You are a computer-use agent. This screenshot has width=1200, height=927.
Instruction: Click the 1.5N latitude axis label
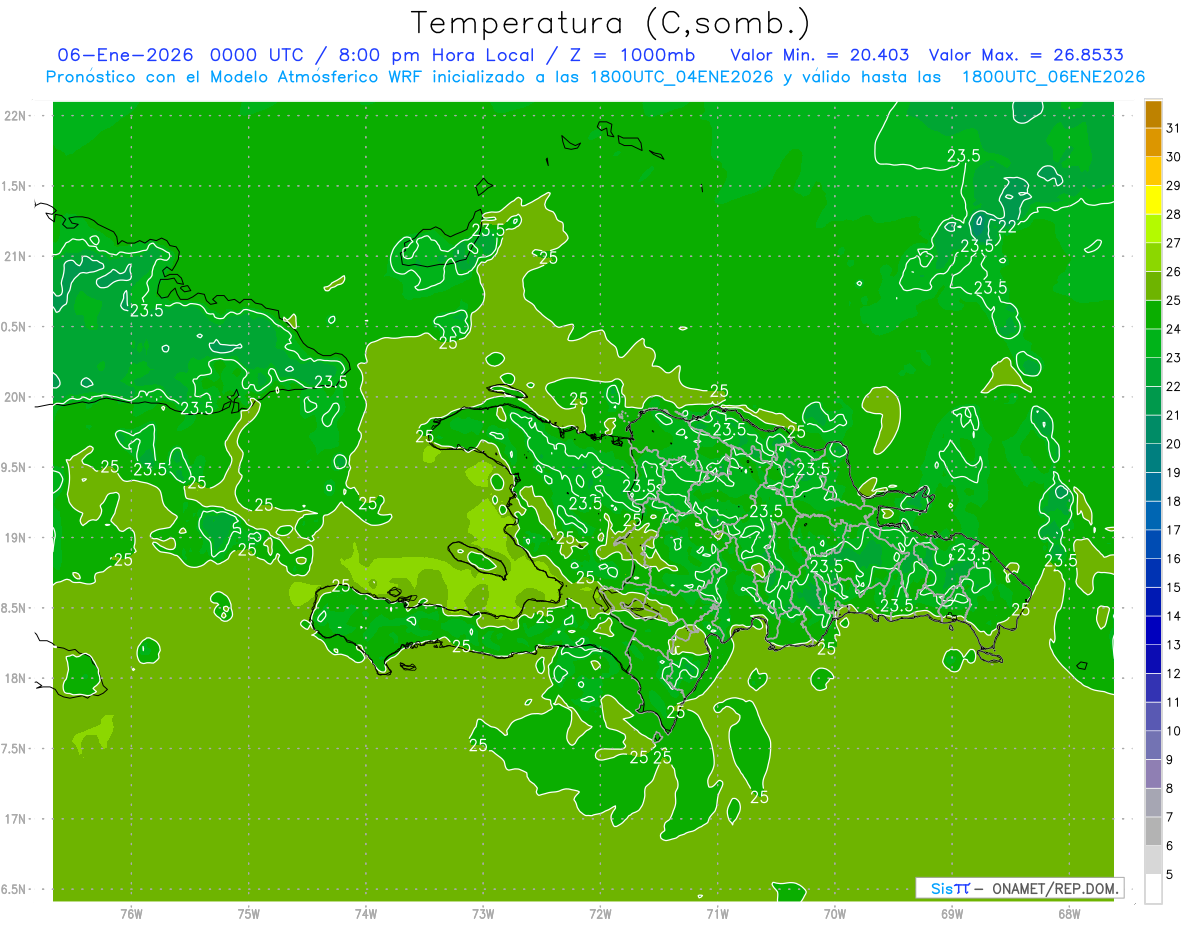(x=14, y=186)
